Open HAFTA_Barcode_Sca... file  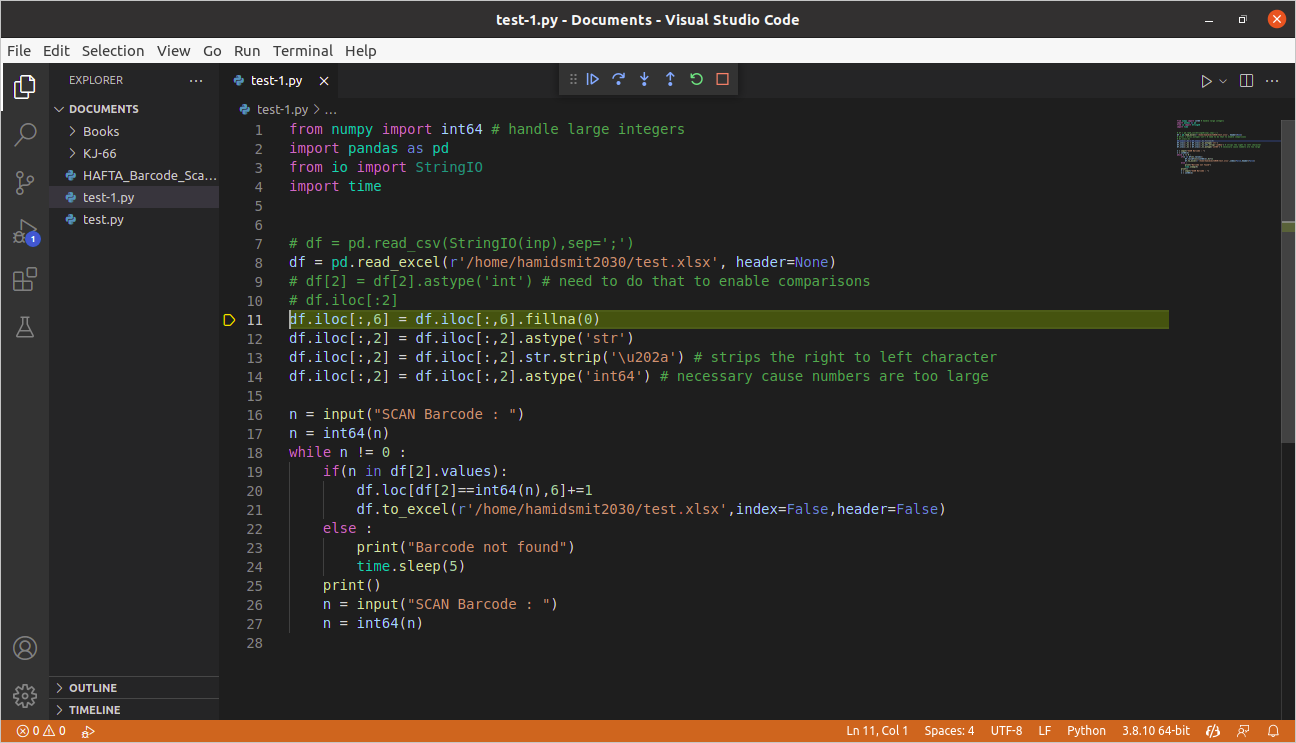click(134, 175)
